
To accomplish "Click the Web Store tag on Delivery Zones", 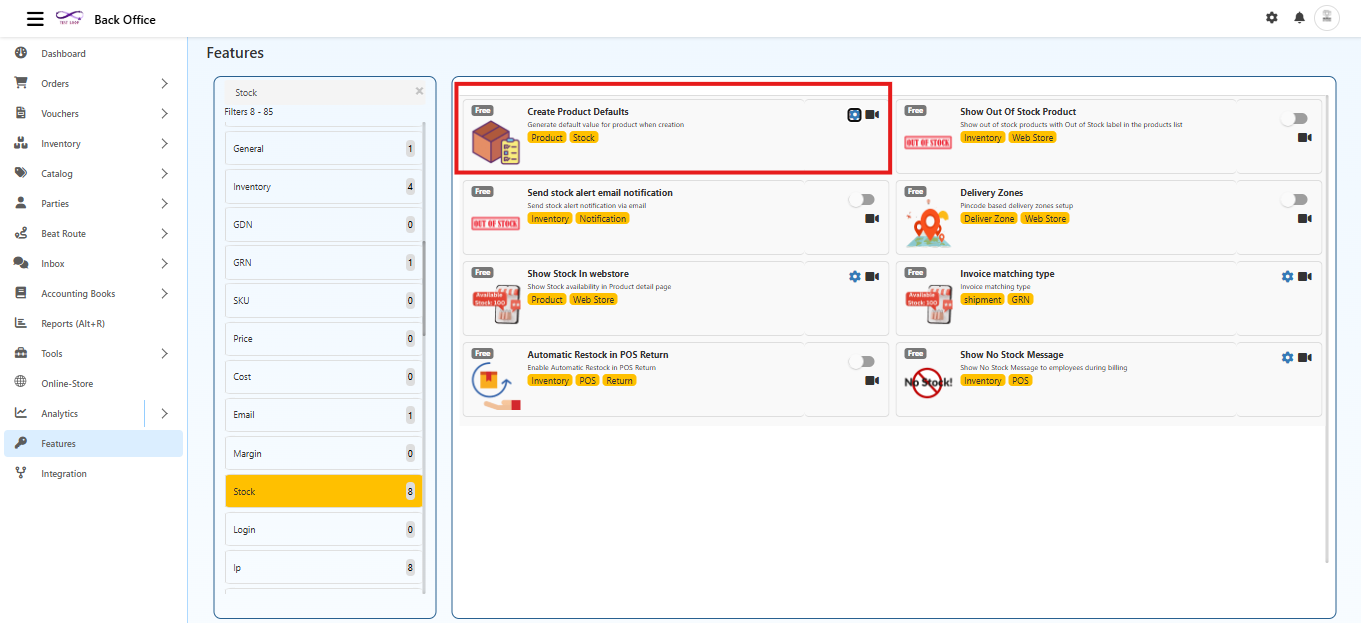I will (x=1045, y=217).
